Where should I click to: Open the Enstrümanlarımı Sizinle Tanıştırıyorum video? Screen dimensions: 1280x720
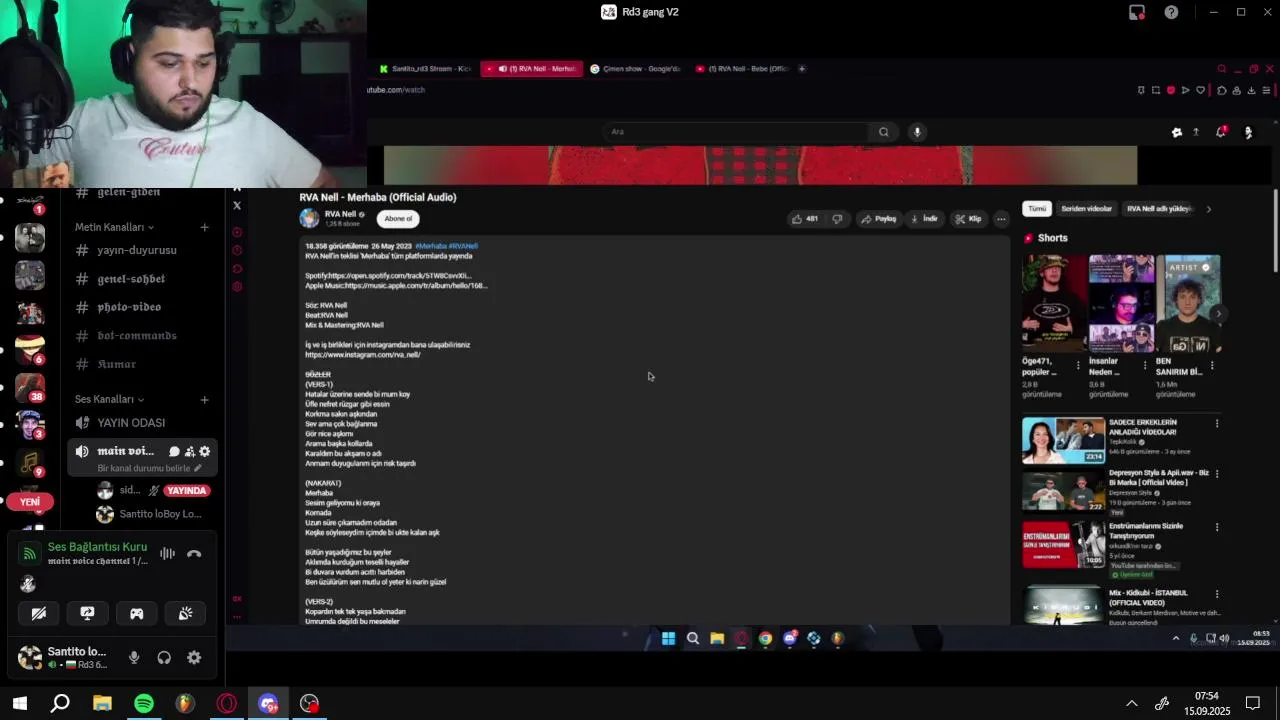[1063, 544]
